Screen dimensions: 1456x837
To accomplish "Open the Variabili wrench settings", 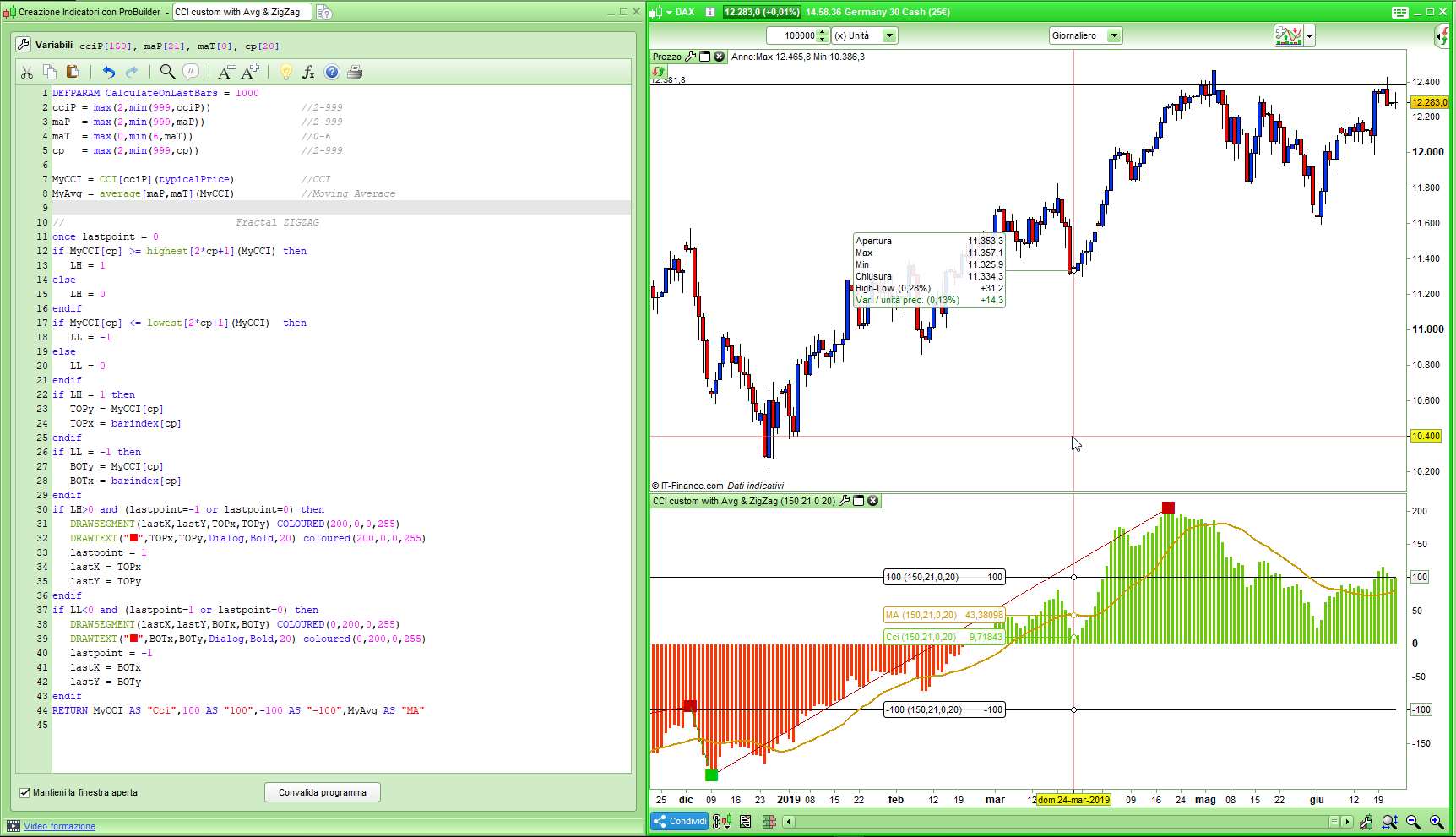I will pyautogui.click(x=24, y=45).
